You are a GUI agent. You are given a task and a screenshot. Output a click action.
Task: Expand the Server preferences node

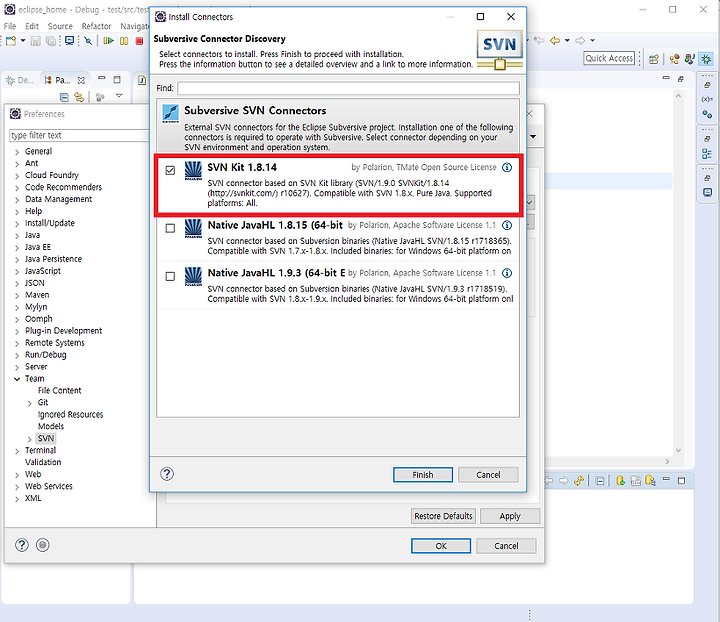pyautogui.click(x=17, y=367)
